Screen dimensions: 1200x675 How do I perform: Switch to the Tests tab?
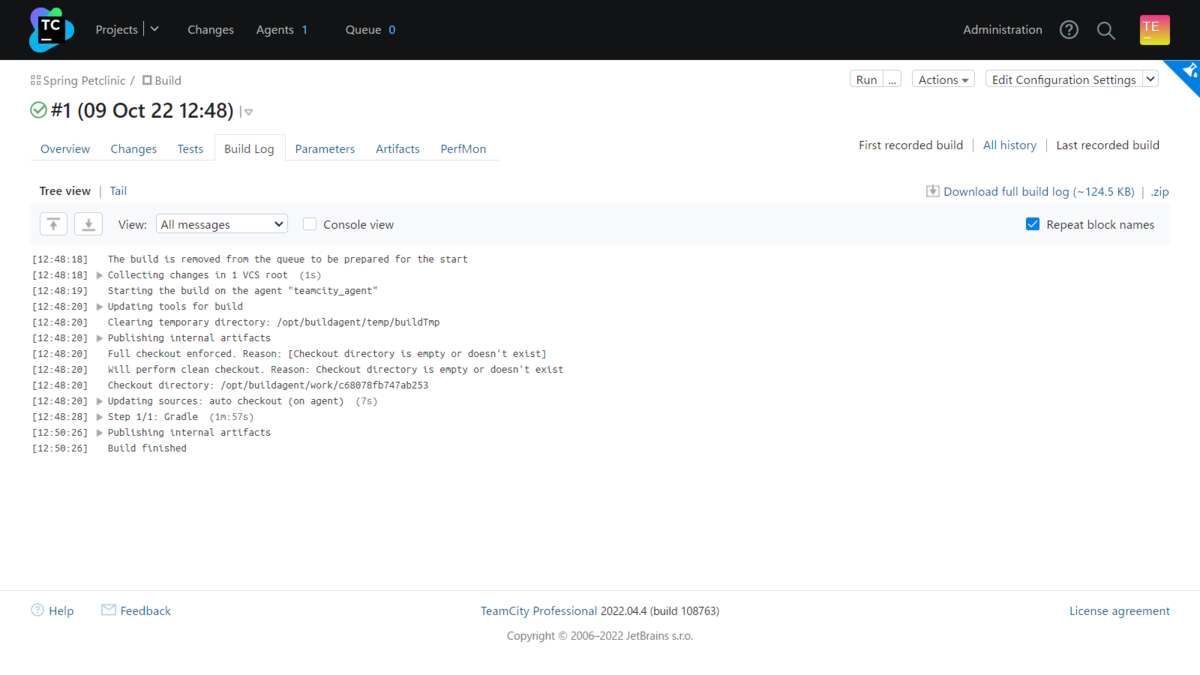click(190, 149)
